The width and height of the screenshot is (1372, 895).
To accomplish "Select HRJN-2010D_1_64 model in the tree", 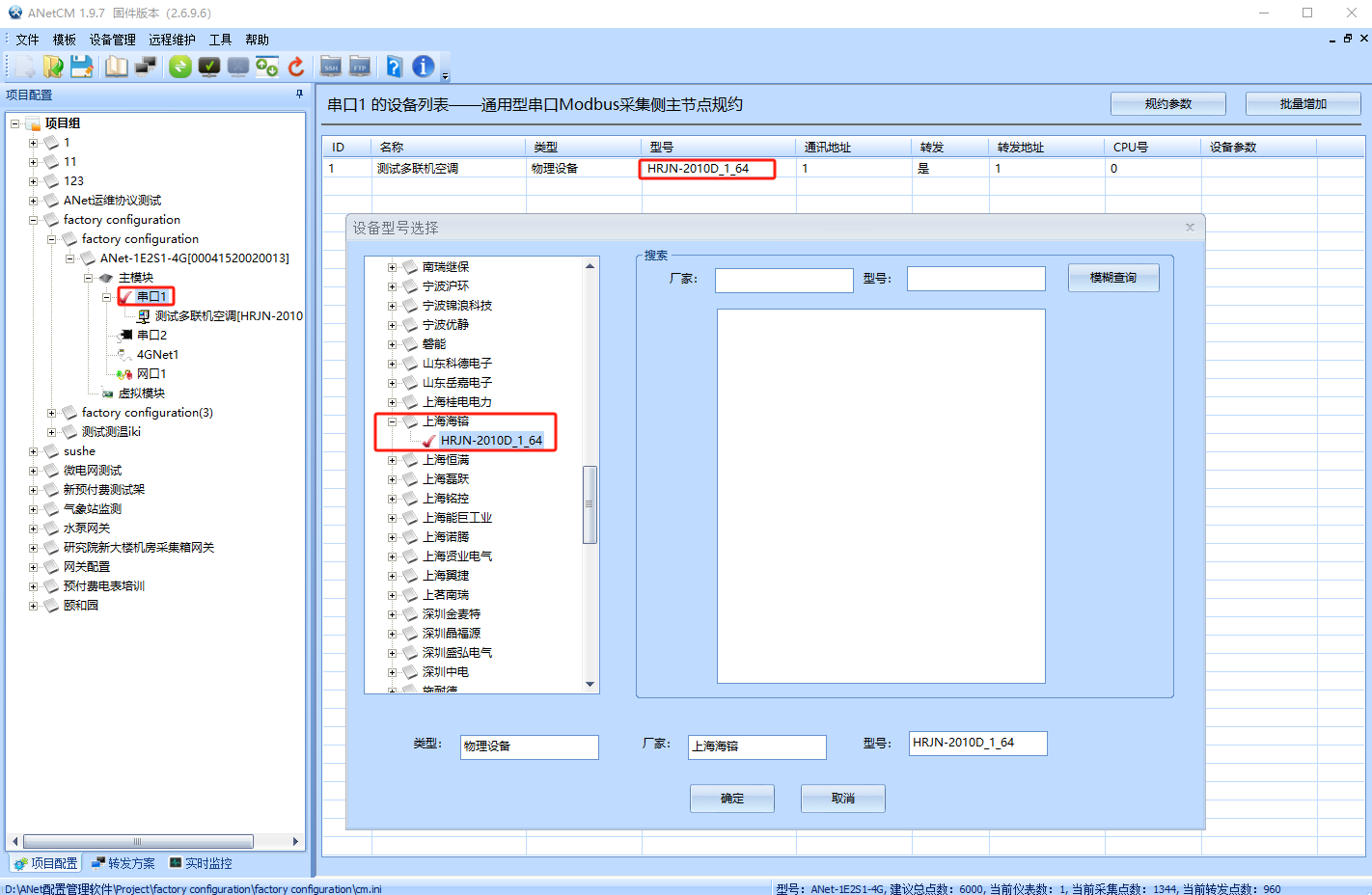I will (x=490, y=441).
